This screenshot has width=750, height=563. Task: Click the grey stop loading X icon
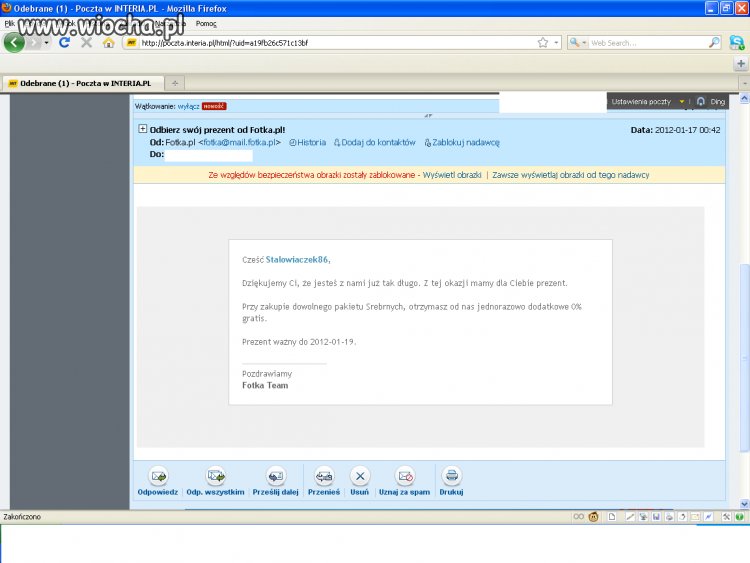pyautogui.click(x=87, y=43)
